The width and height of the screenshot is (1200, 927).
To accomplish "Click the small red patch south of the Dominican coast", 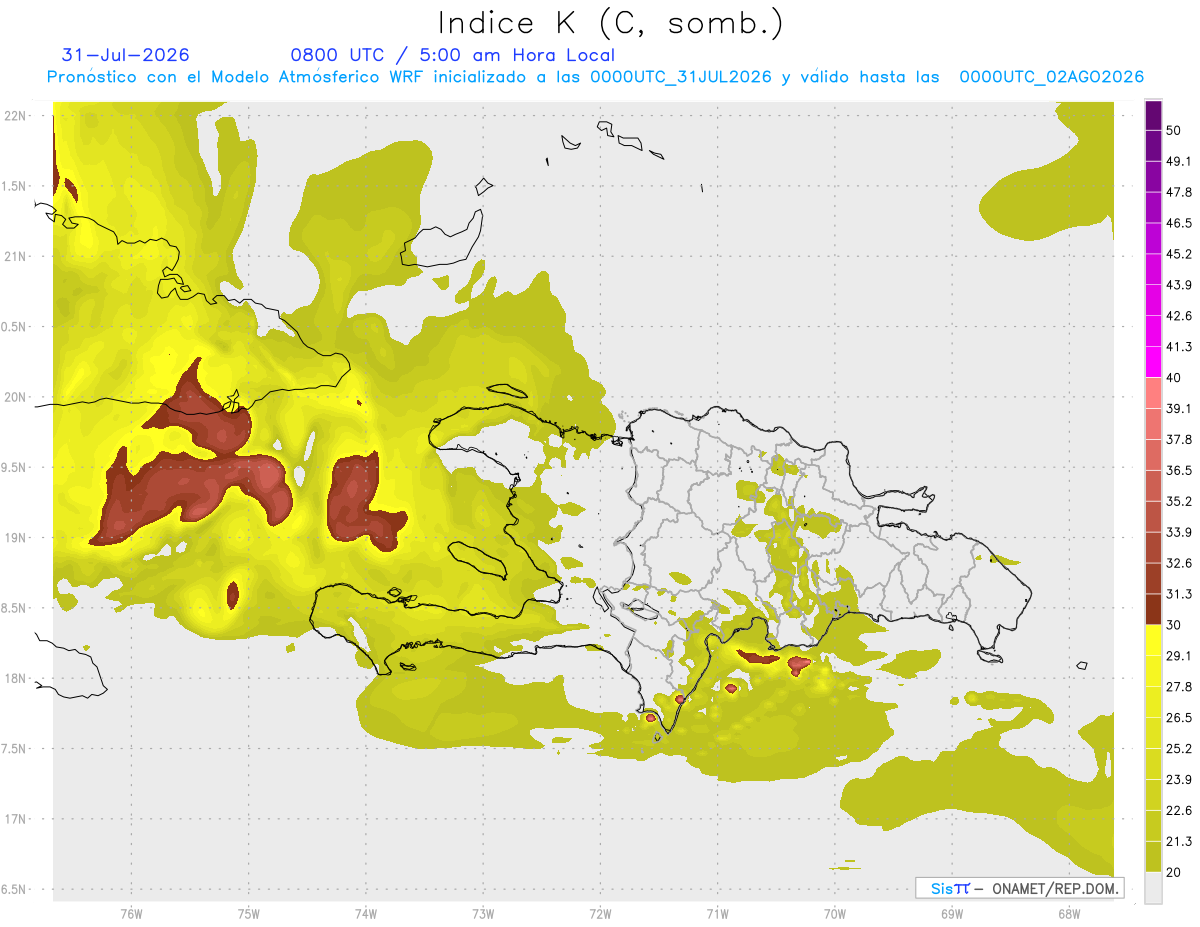I will tap(800, 664).
